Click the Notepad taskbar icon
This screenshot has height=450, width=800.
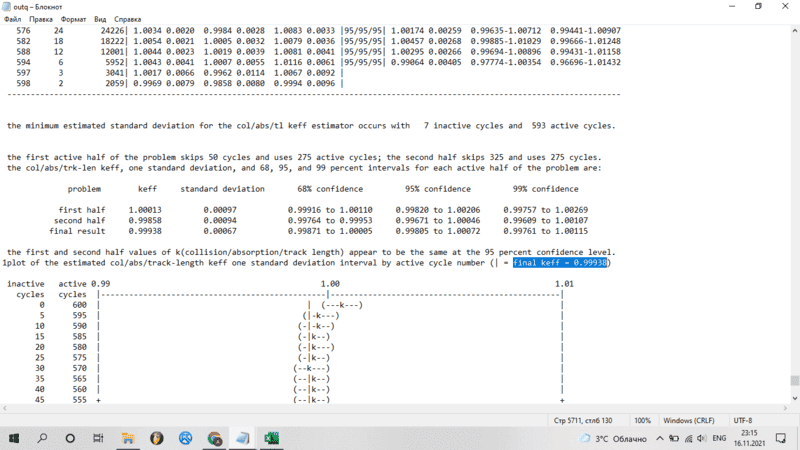(243, 438)
